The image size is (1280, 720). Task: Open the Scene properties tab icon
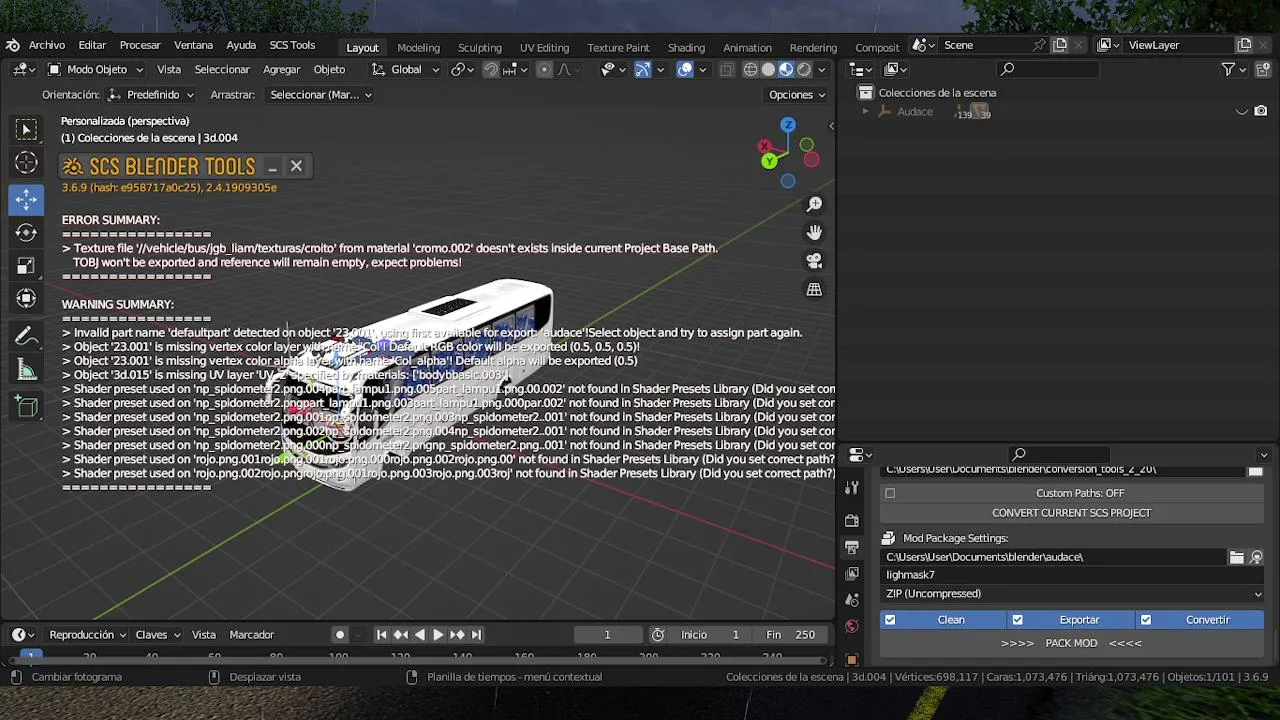point(852,600)
